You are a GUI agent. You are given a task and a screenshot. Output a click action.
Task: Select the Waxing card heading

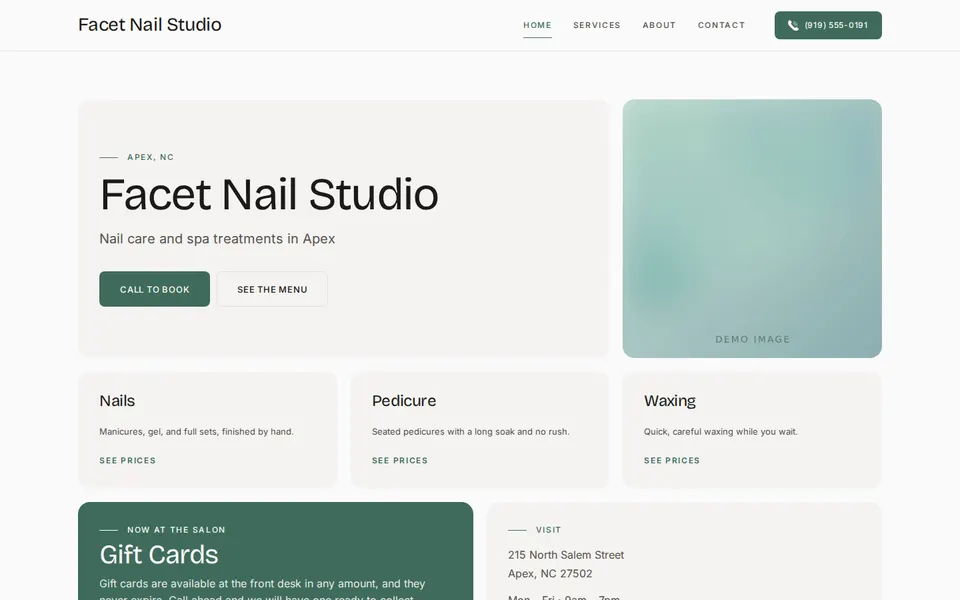click(x=670, y=400)
